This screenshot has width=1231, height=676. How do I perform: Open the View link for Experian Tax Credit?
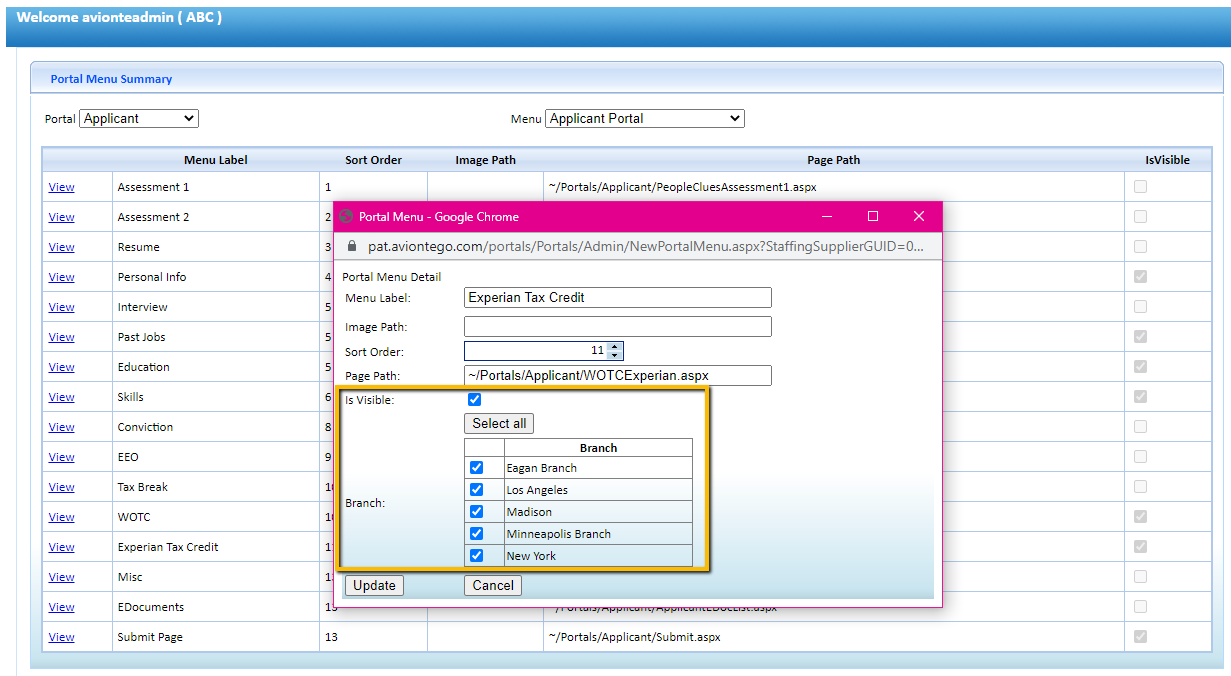61,547
